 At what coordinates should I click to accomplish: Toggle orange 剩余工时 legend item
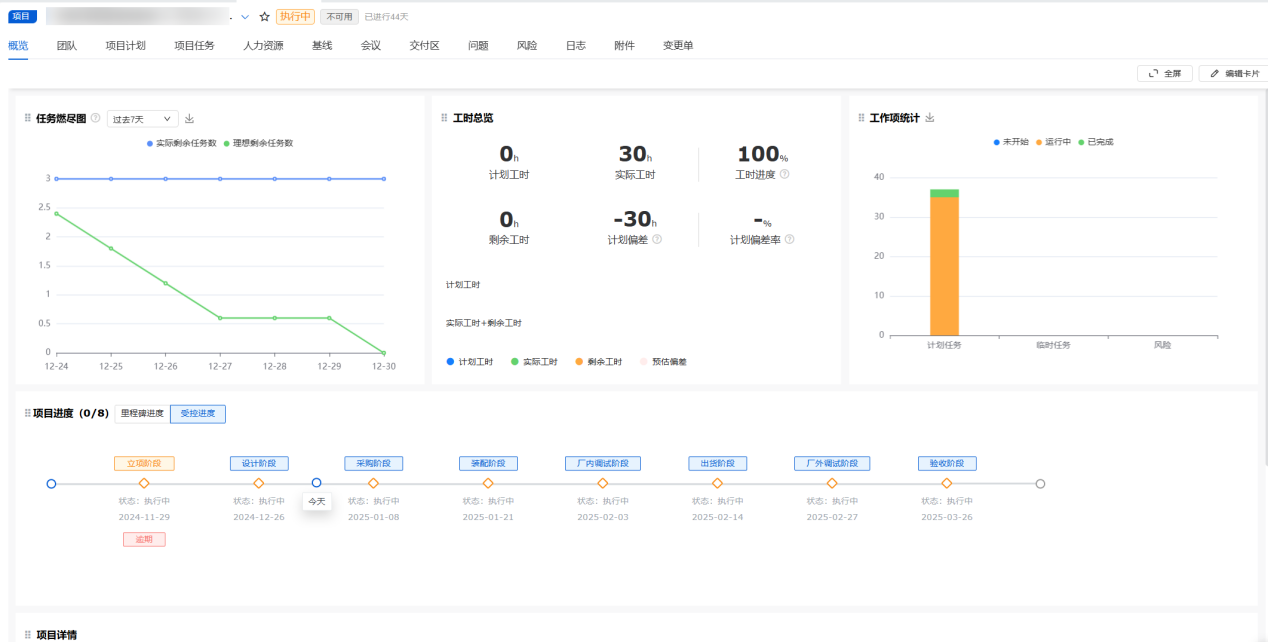click(x=599, y=362)
